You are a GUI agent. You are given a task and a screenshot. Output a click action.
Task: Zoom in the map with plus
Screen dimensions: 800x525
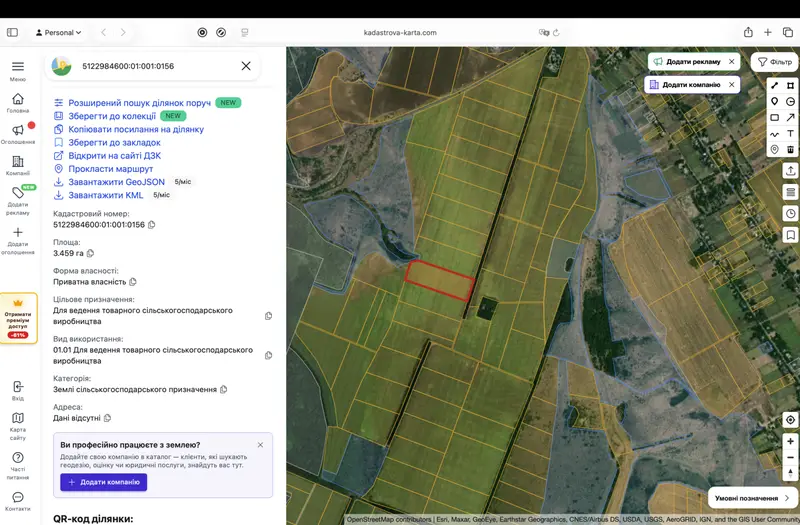tap(790, 441)
